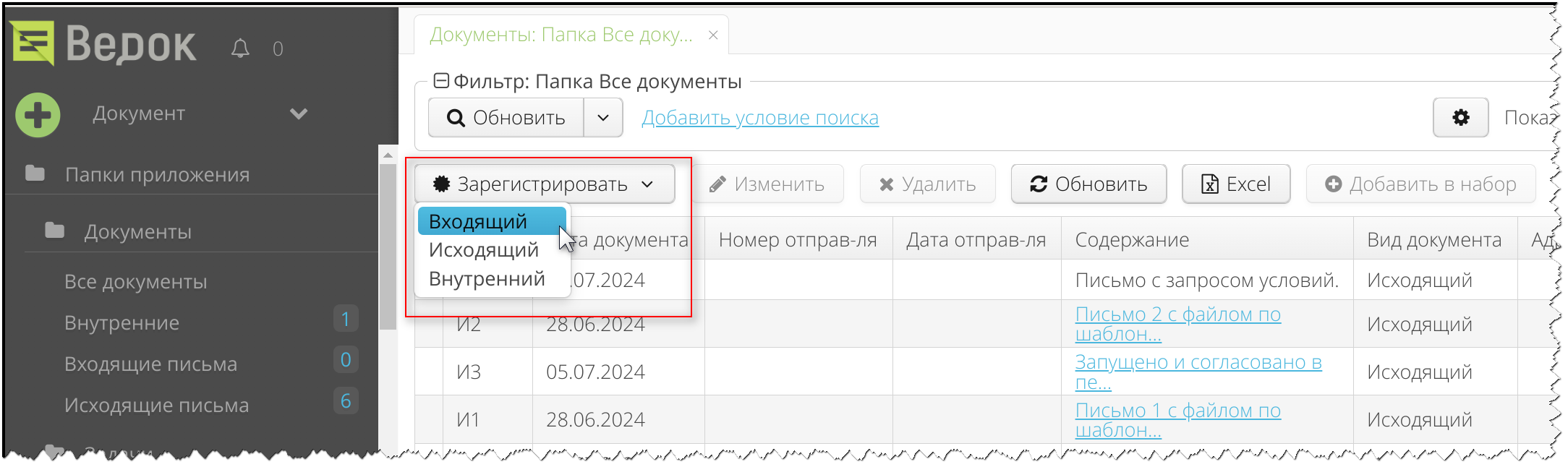Image resolution: width=1568 pixels, height=467 pixels.
Task: Open Зарегистрировать dropdown button
Action: tap(545, 184)
